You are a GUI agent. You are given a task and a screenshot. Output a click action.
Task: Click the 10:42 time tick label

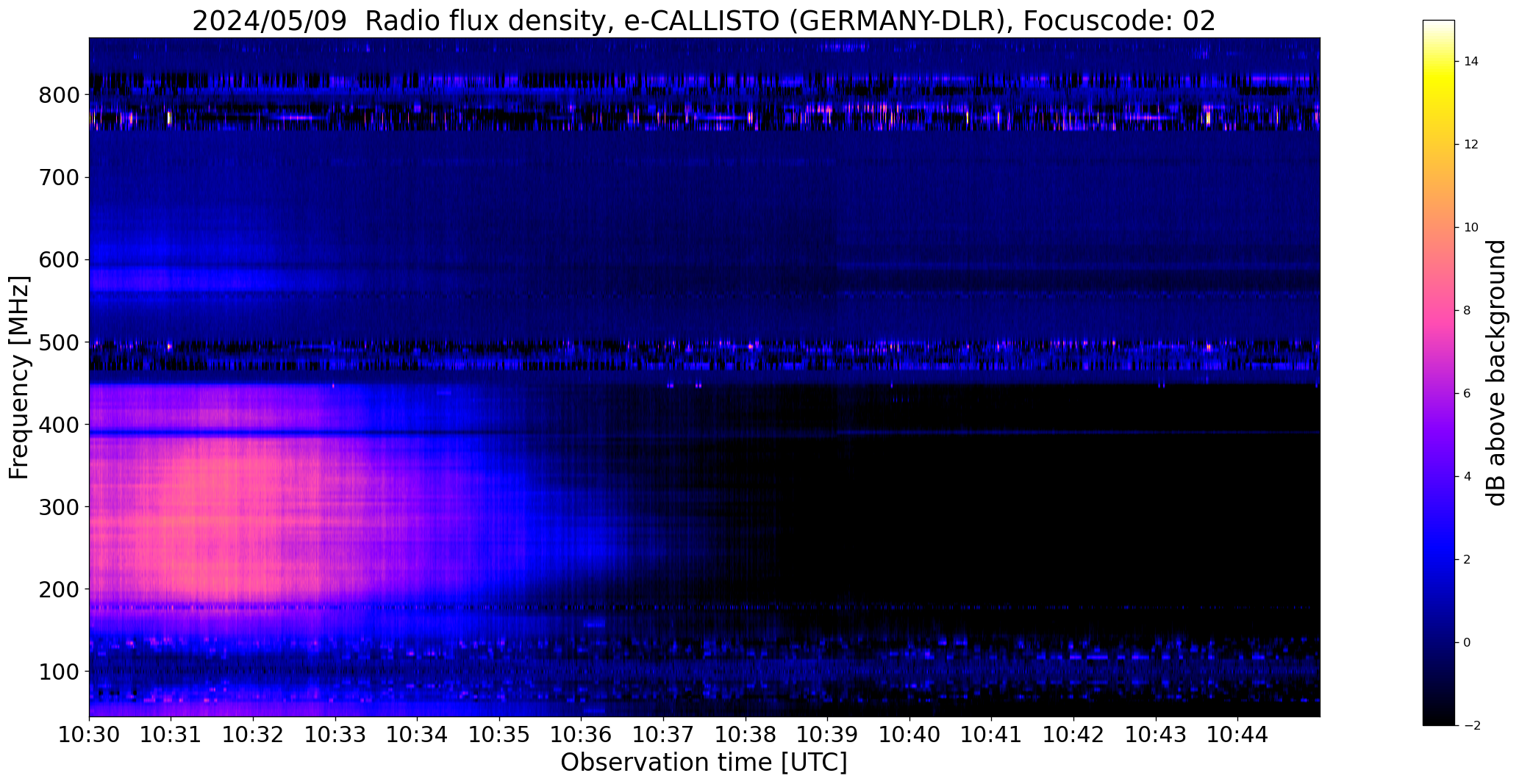pos(1074,735)
